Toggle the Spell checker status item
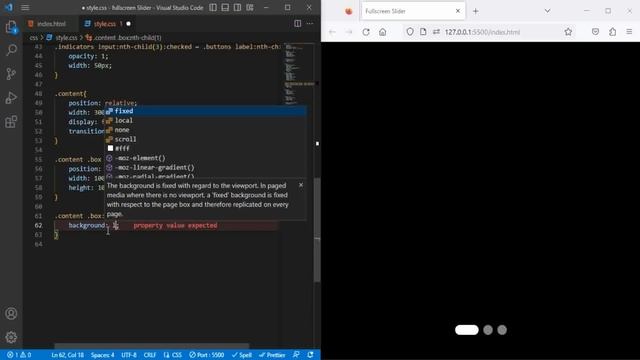The width and height of the screenshot is (640, 360). [242, 355]
